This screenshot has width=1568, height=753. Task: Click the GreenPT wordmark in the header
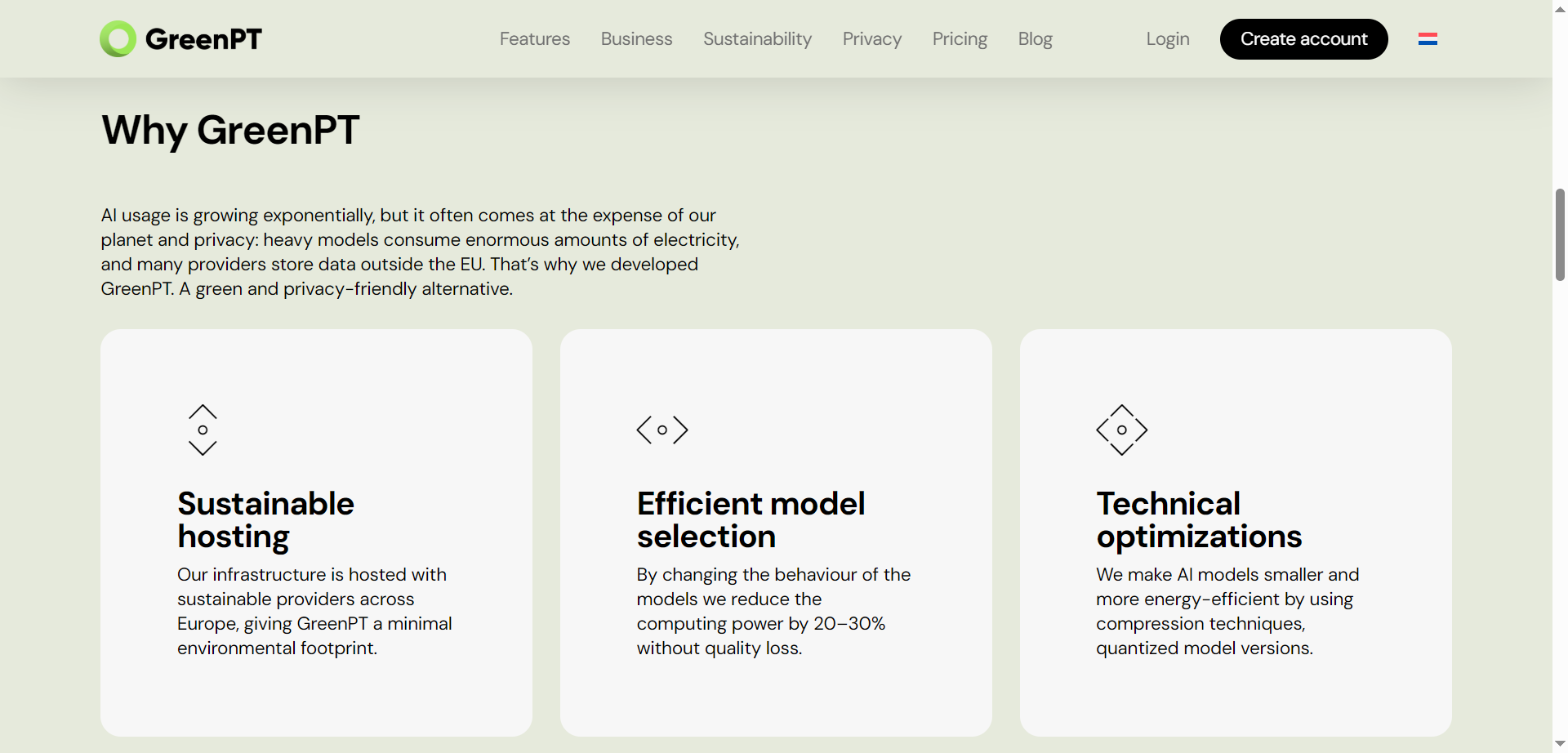pyautogui.click(x=203, y=39)
